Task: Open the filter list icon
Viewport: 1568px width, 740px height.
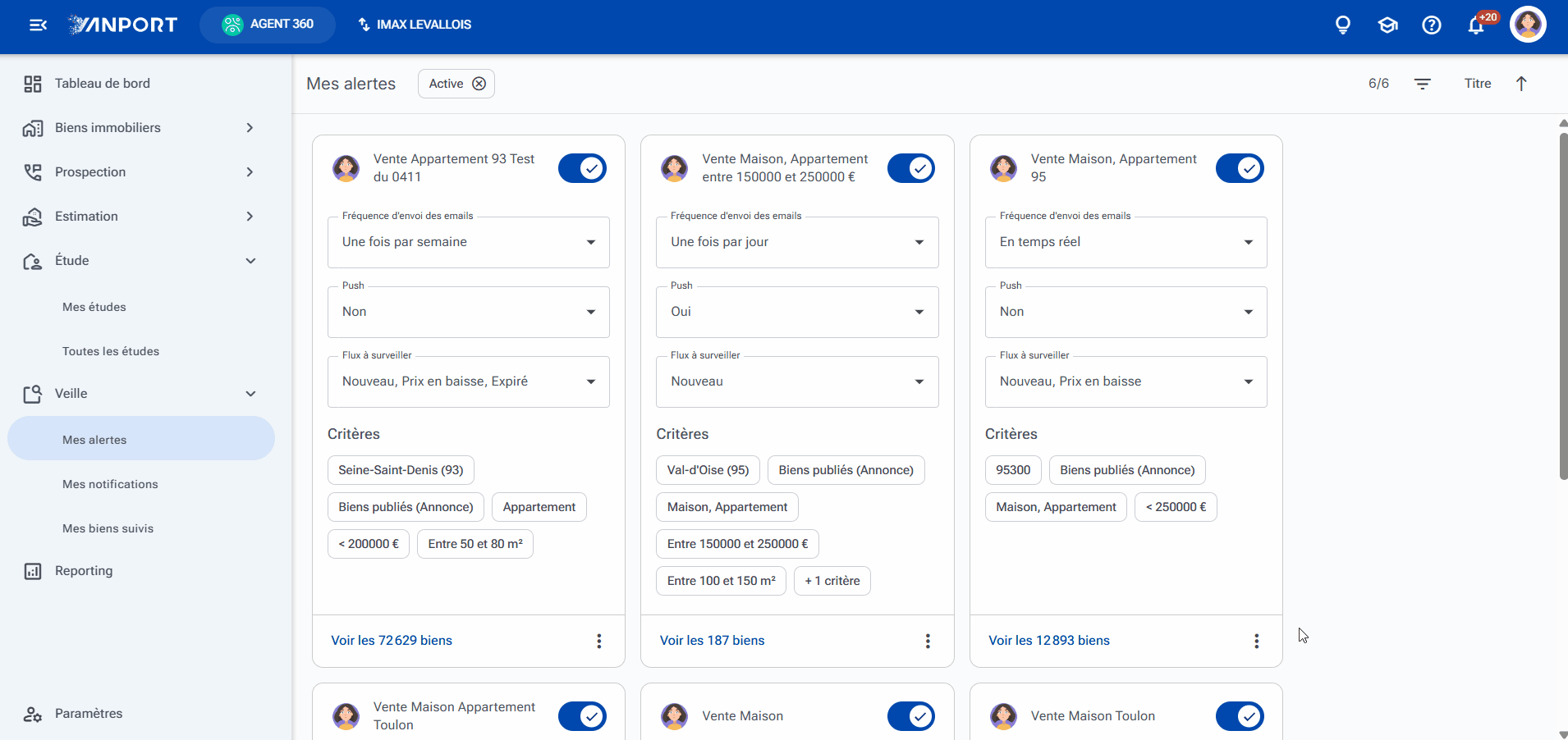Action: tap(1423, 84)
